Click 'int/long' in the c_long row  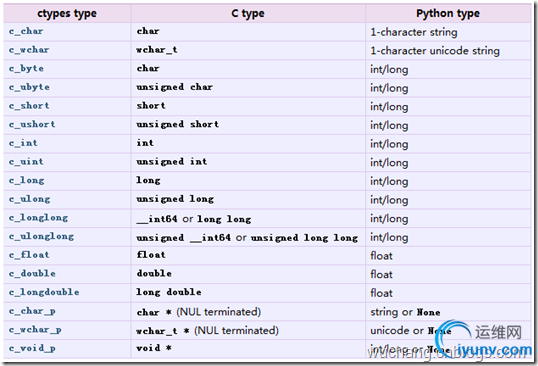(x=389, y=181)
